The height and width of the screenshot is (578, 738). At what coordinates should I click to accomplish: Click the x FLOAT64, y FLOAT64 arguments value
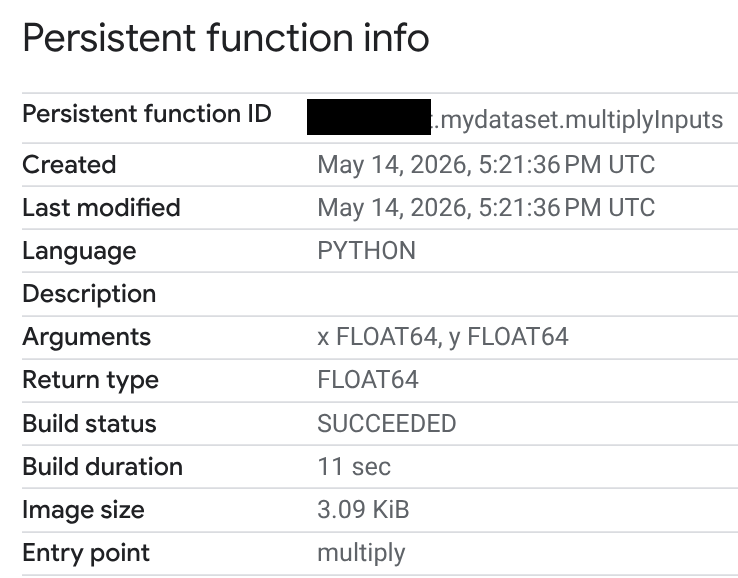click(443, 337)
